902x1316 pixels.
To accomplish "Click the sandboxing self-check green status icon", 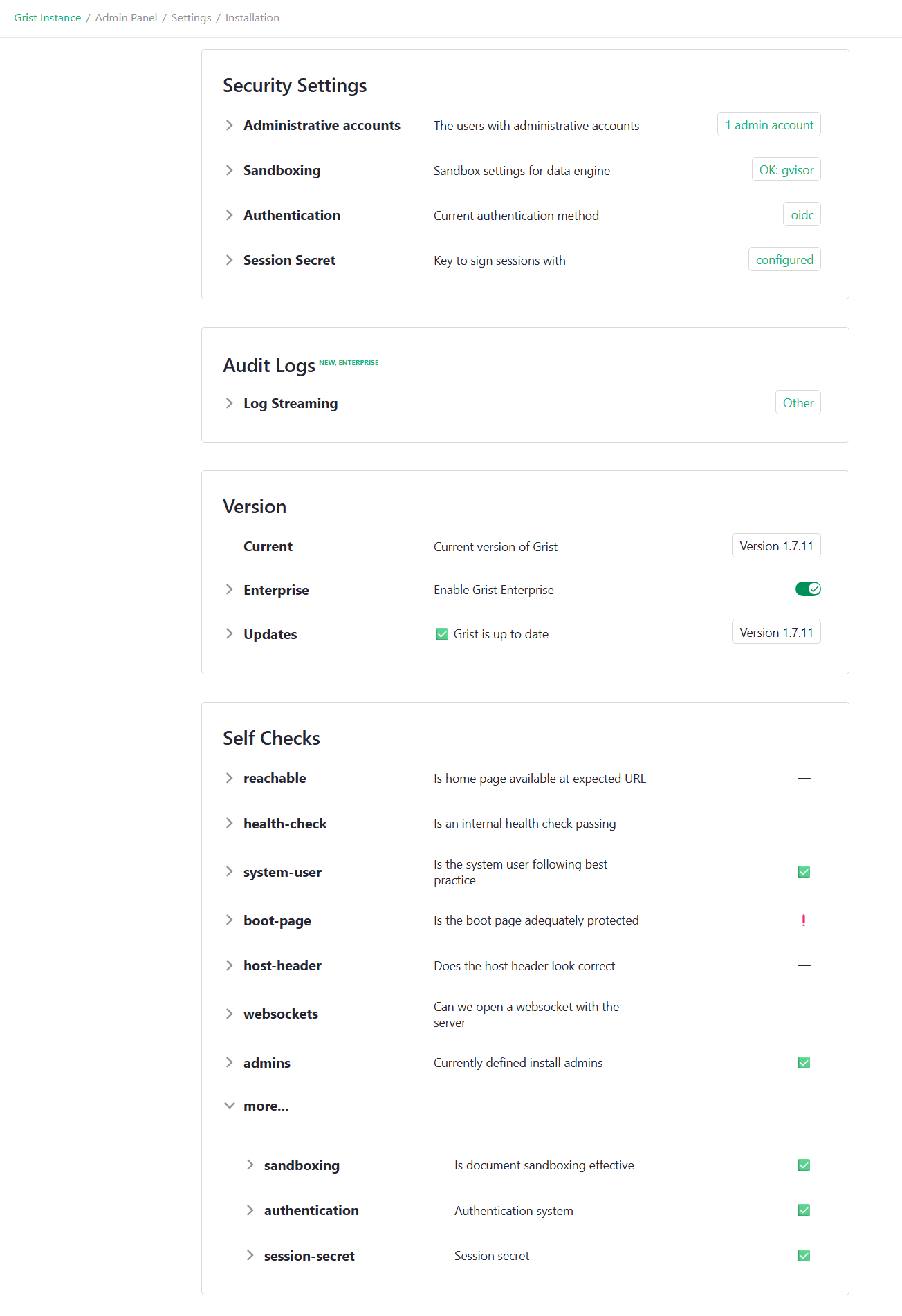I will (x=804, y=1165).
